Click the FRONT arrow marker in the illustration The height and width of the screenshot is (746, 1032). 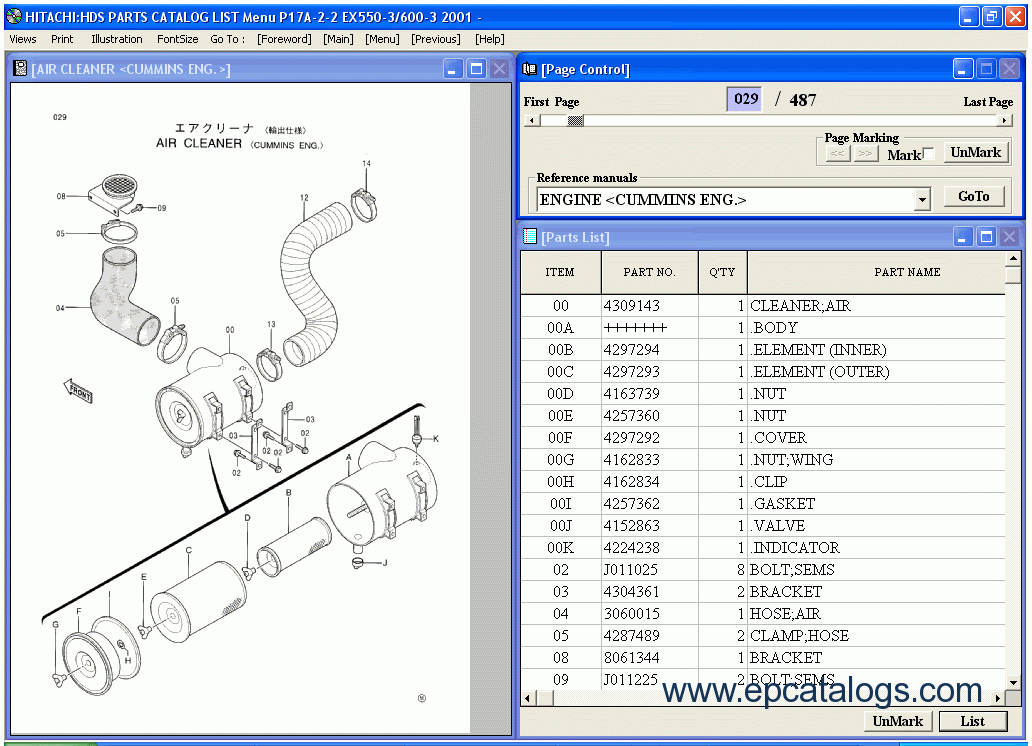click(x=78, y=390)
